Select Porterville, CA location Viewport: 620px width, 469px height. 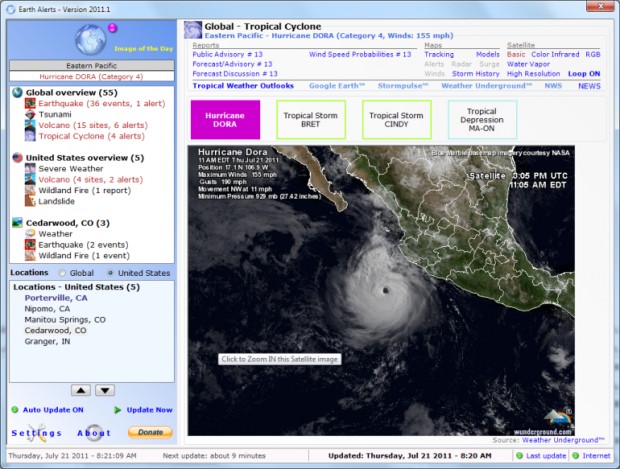pyautogui.click(x=56, y=298)
